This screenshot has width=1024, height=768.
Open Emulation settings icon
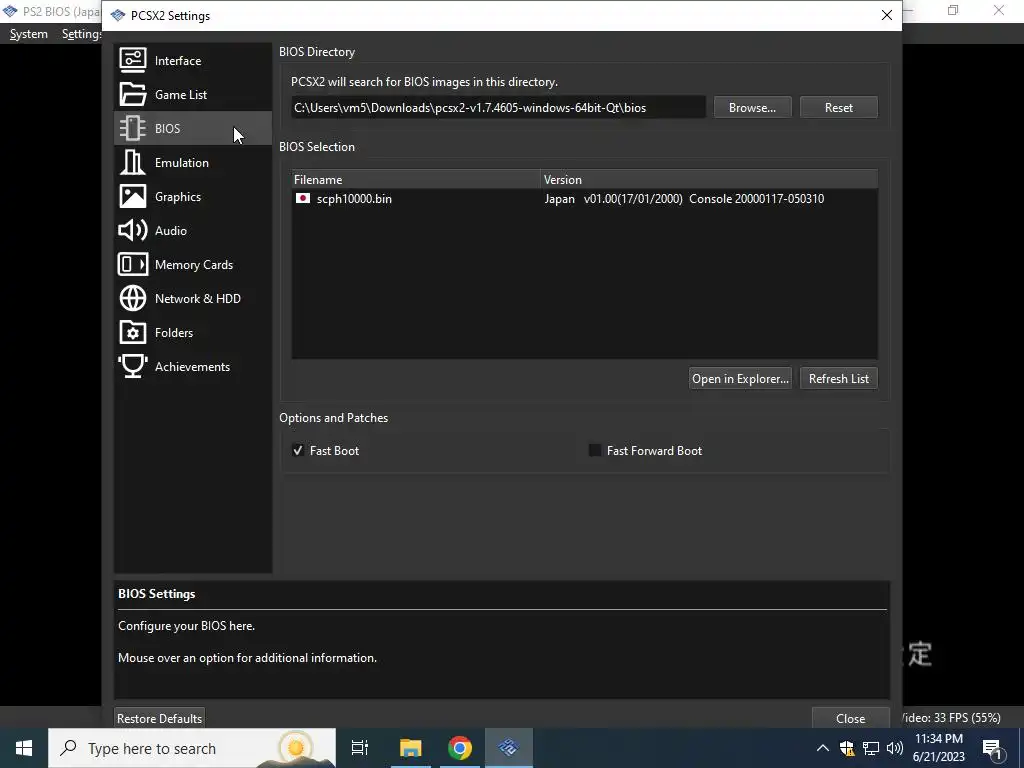coord(133,162)
